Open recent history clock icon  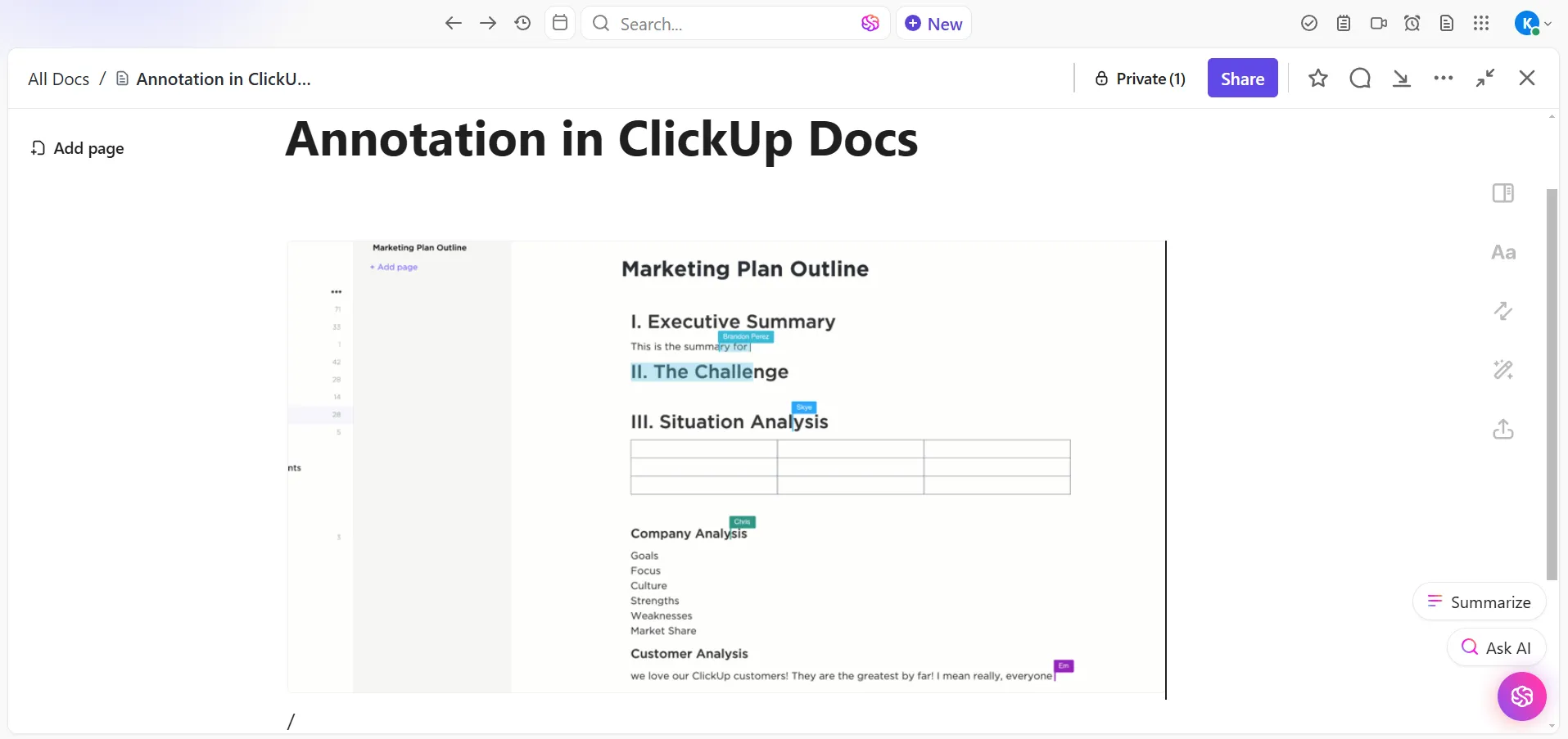click(x=523, y=23)
